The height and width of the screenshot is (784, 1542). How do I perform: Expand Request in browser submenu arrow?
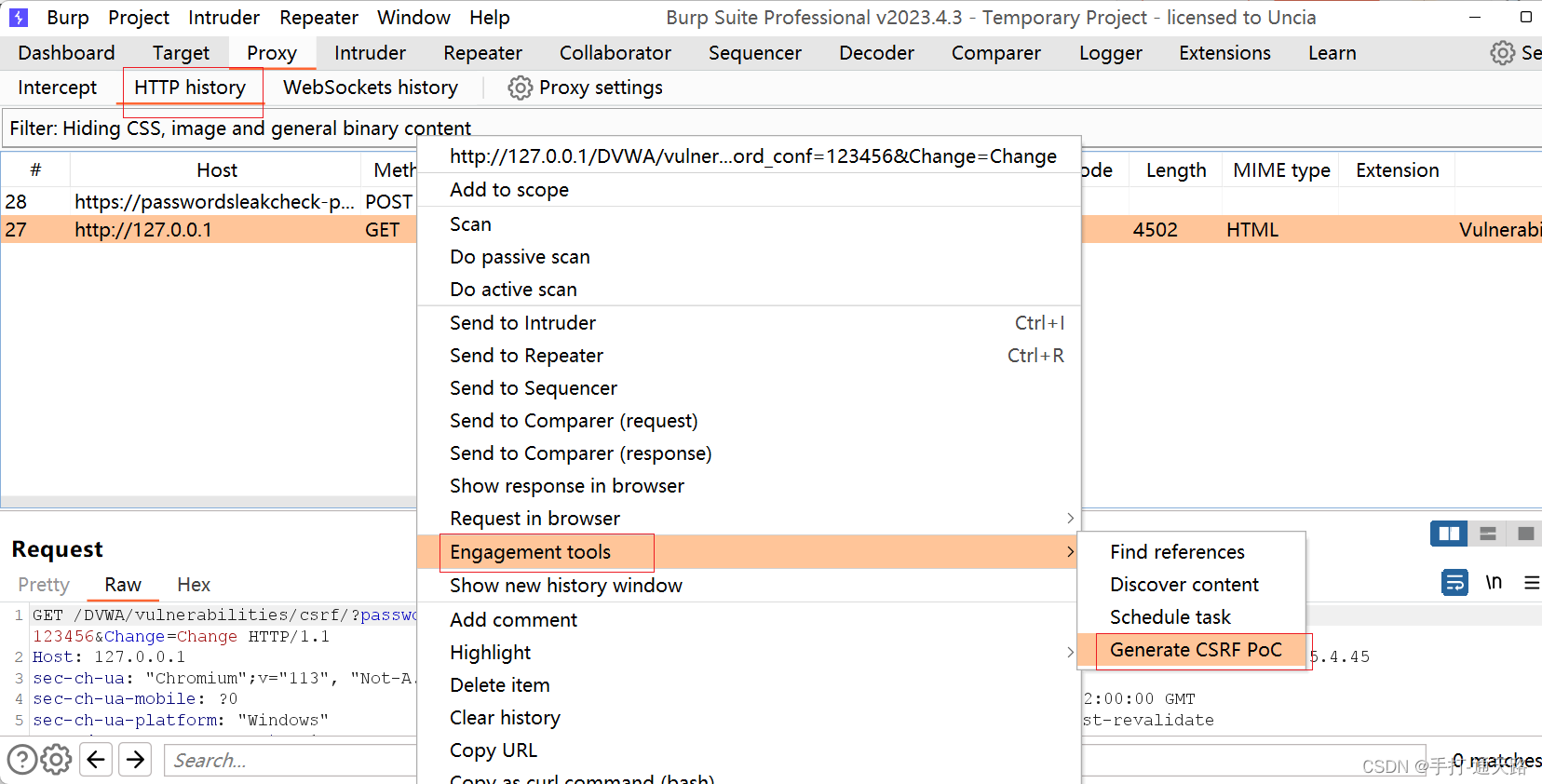click(1070, 519)
